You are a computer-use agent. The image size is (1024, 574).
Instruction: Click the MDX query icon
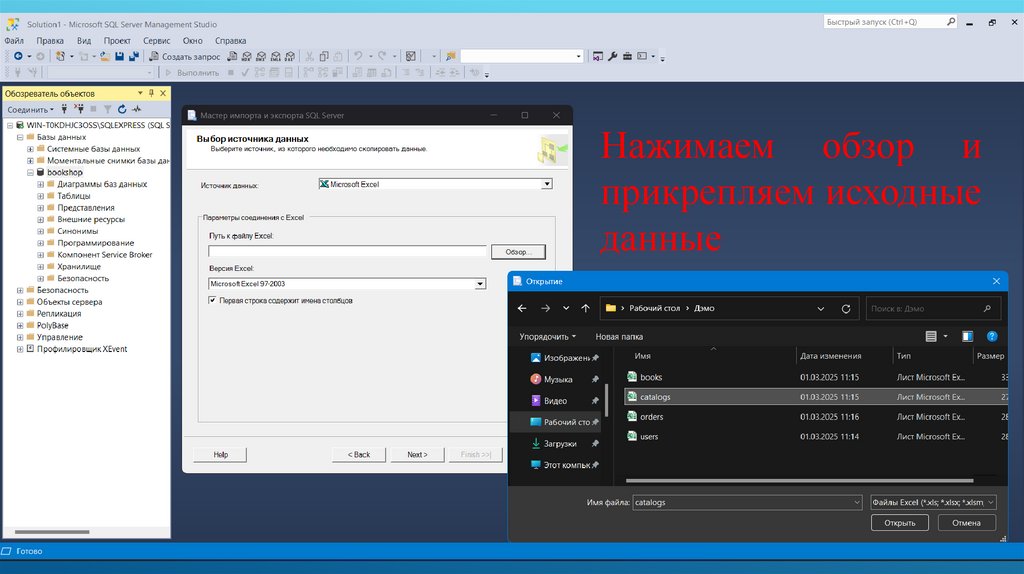point(247,56)
